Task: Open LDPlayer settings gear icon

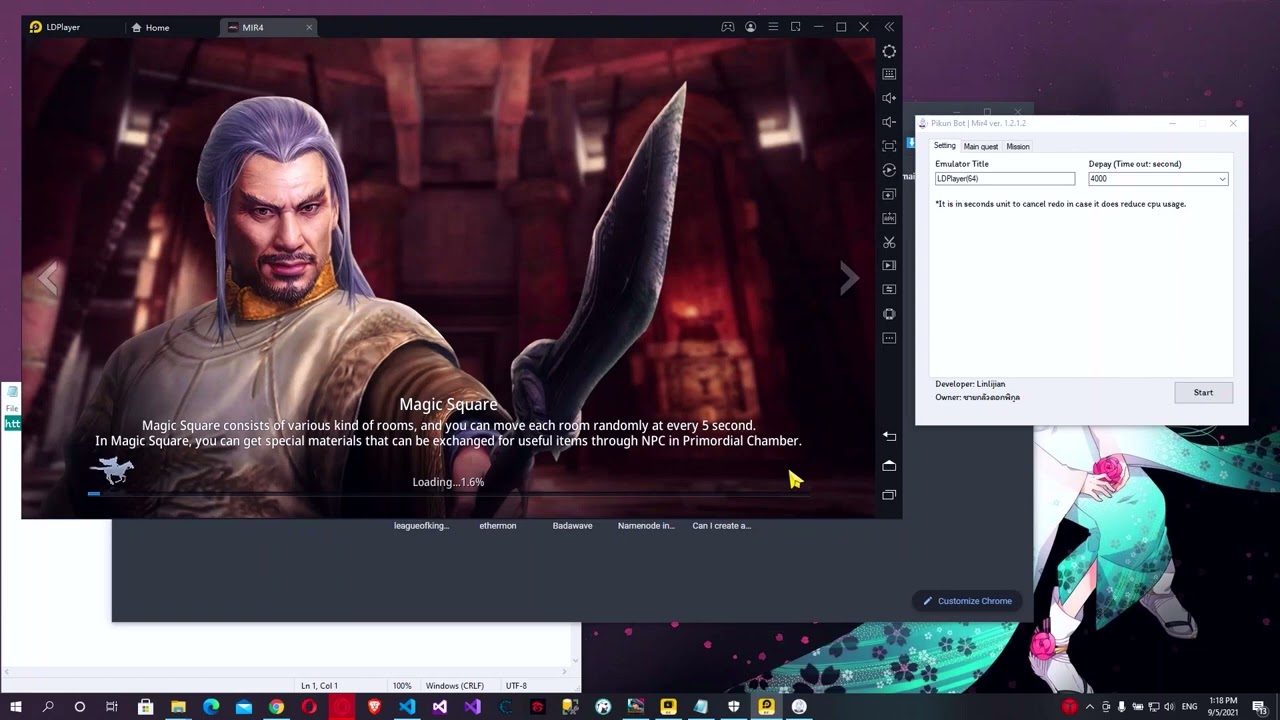Action: pyautogui.click(x=889, y=51)
